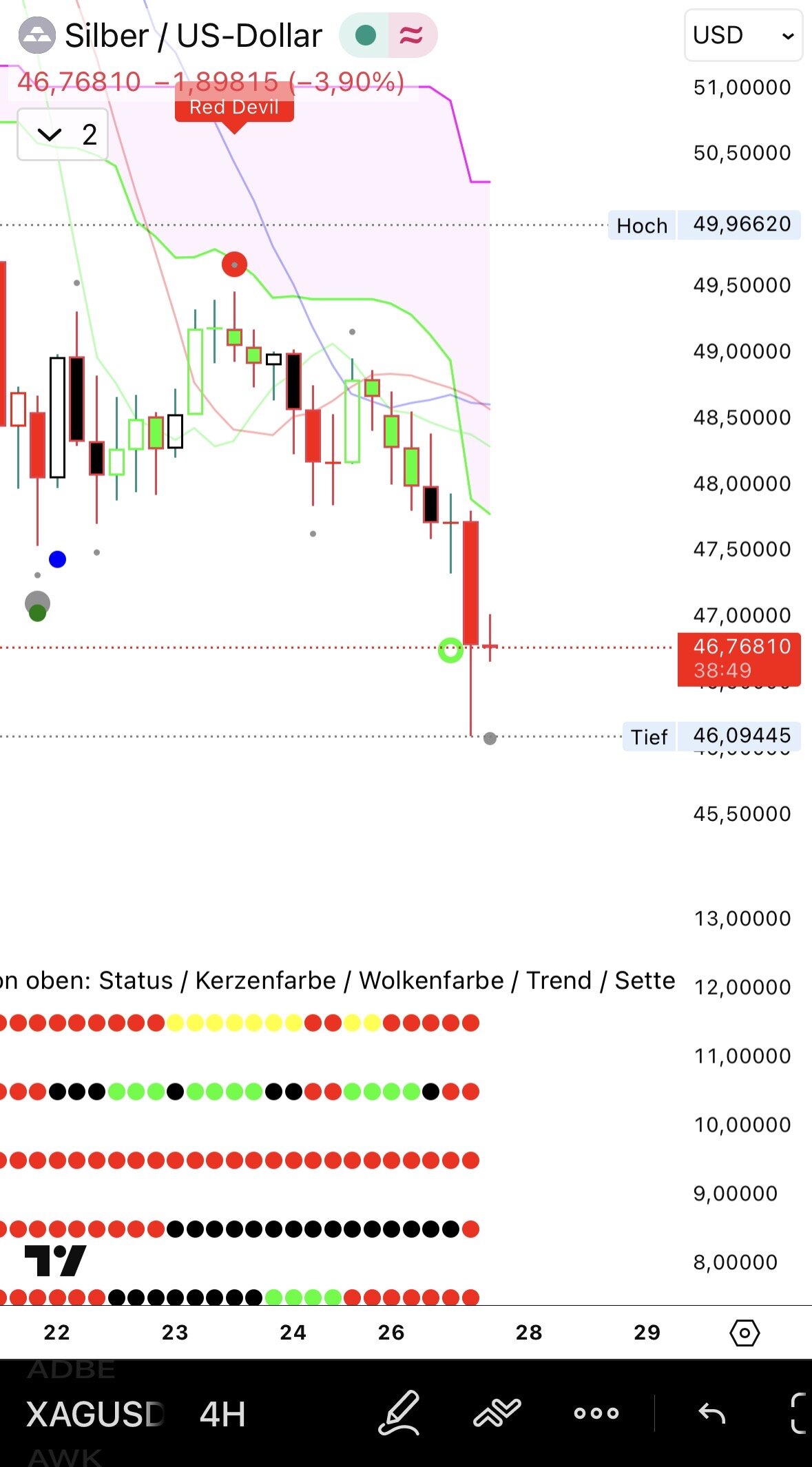Tap the pink approximate-data icon

point(411,35)
